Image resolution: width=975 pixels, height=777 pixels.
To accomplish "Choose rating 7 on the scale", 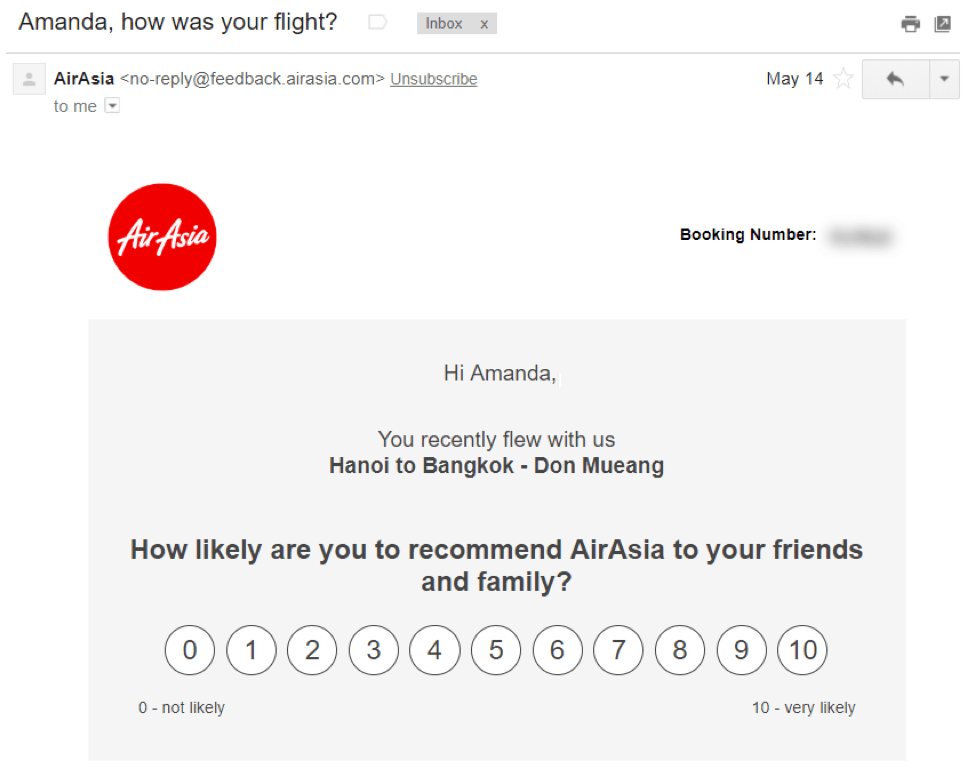I will [x=618, y=650].
